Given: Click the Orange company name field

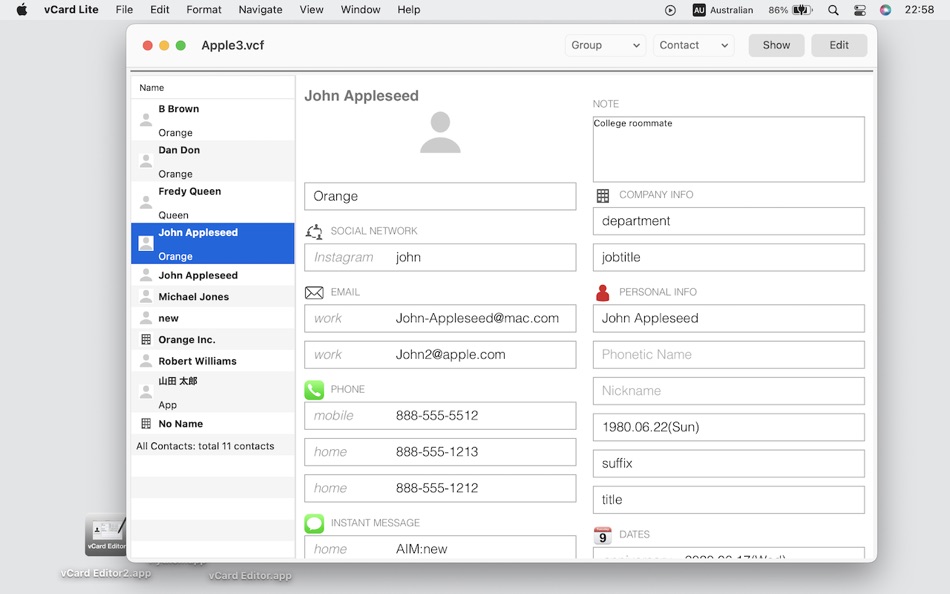Looking at the screenshot, I should click(440, 196).
